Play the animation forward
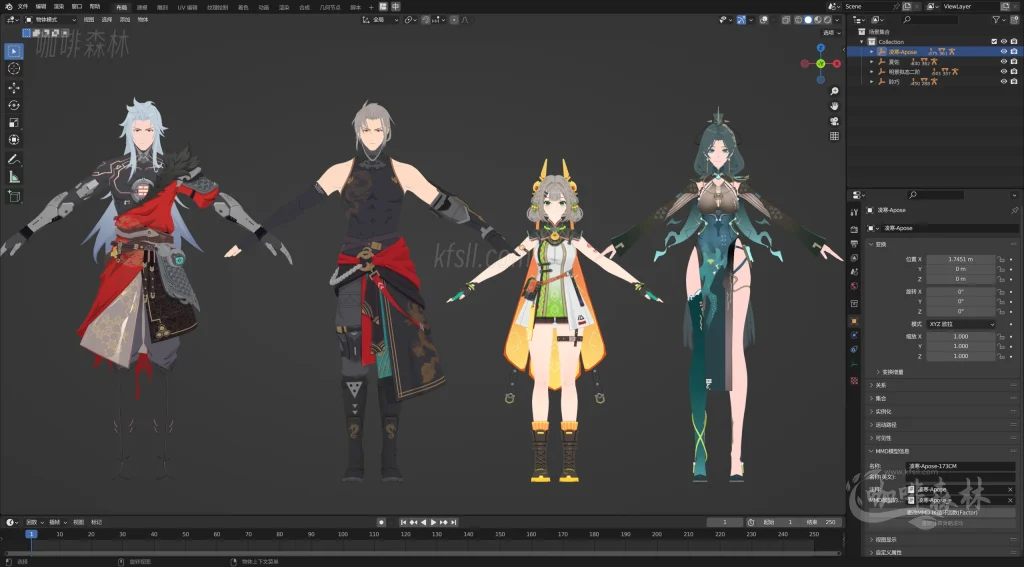 click(x=433, y=523)
